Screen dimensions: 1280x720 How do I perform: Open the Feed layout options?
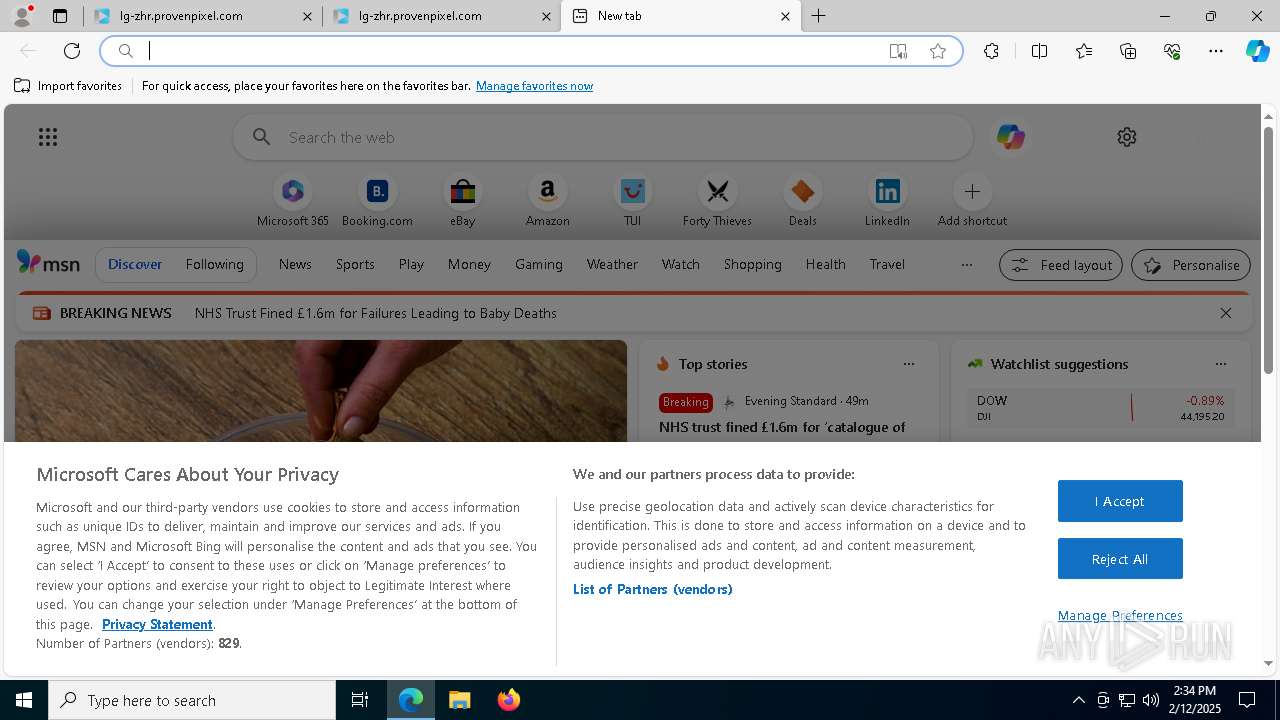(x=1061, y=265)
